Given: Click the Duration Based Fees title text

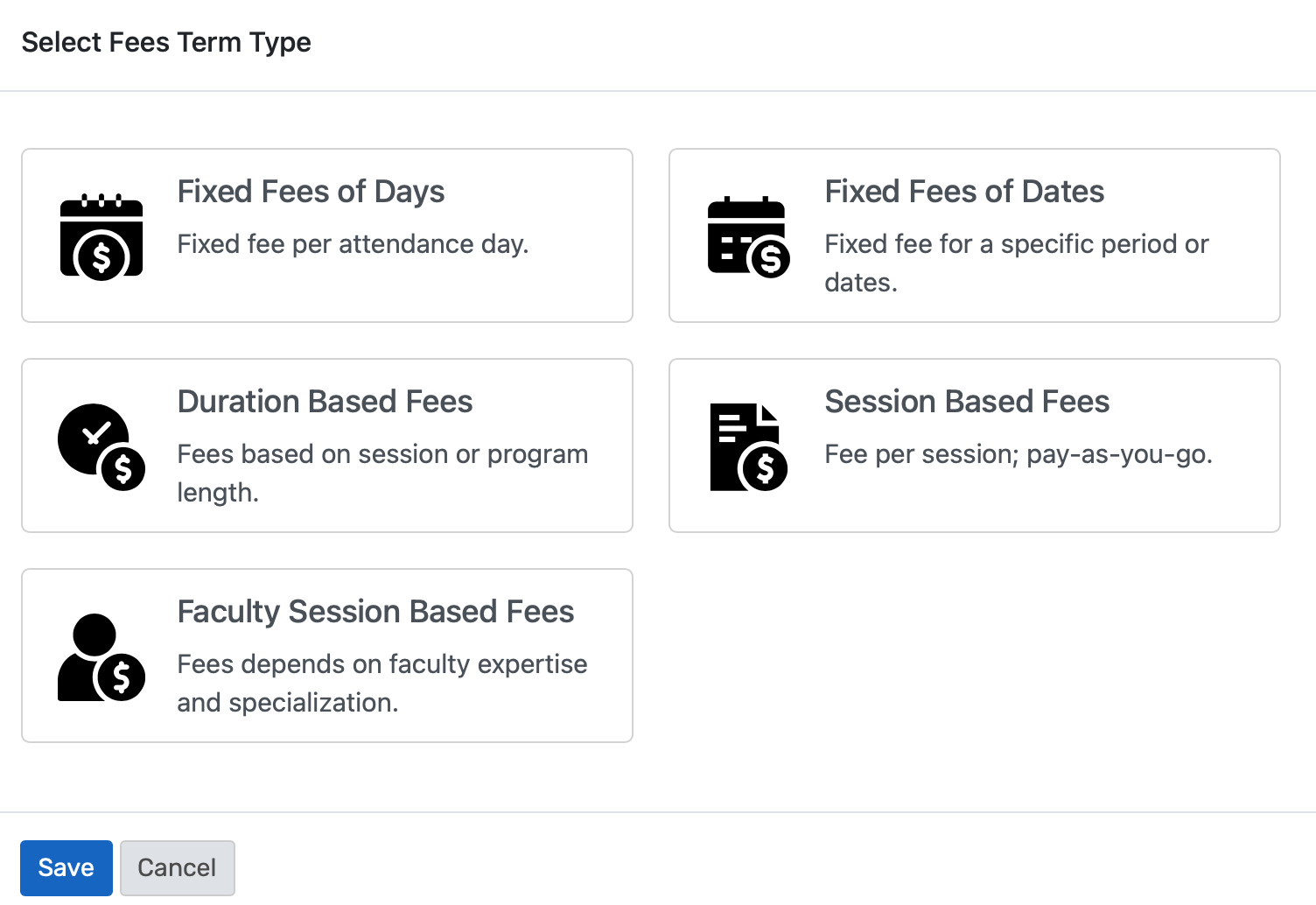Looking at the screenshot, I should (325, 401).
